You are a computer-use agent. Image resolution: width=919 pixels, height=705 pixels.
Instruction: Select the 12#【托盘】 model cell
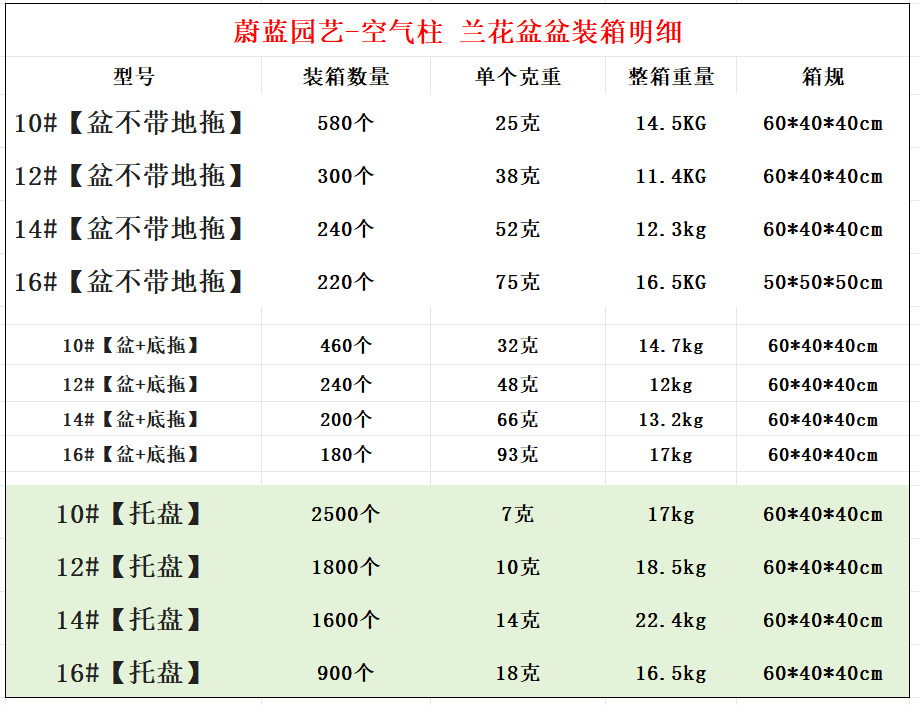128,567
